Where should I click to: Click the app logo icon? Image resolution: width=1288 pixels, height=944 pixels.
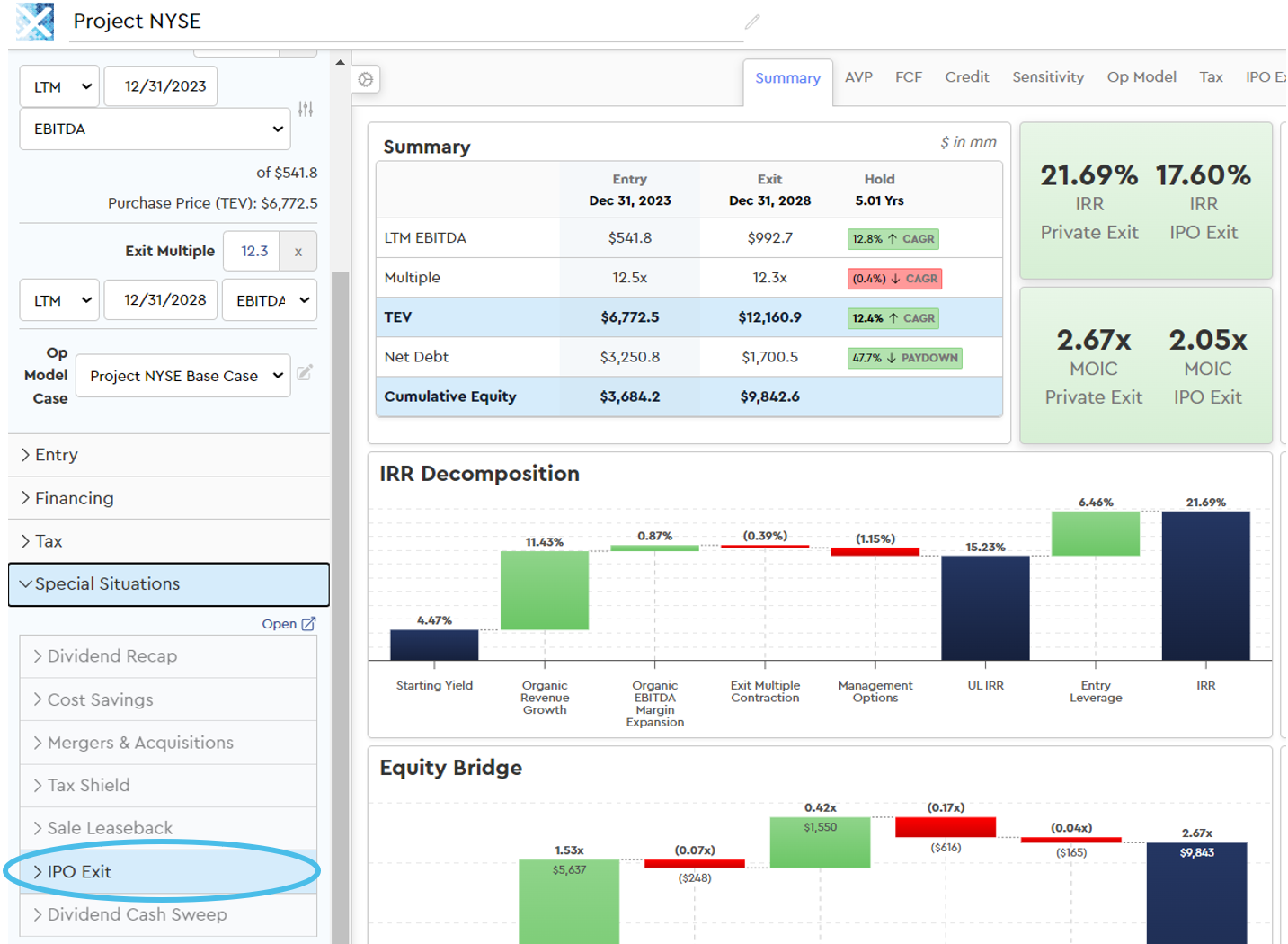tap(35, 21)
